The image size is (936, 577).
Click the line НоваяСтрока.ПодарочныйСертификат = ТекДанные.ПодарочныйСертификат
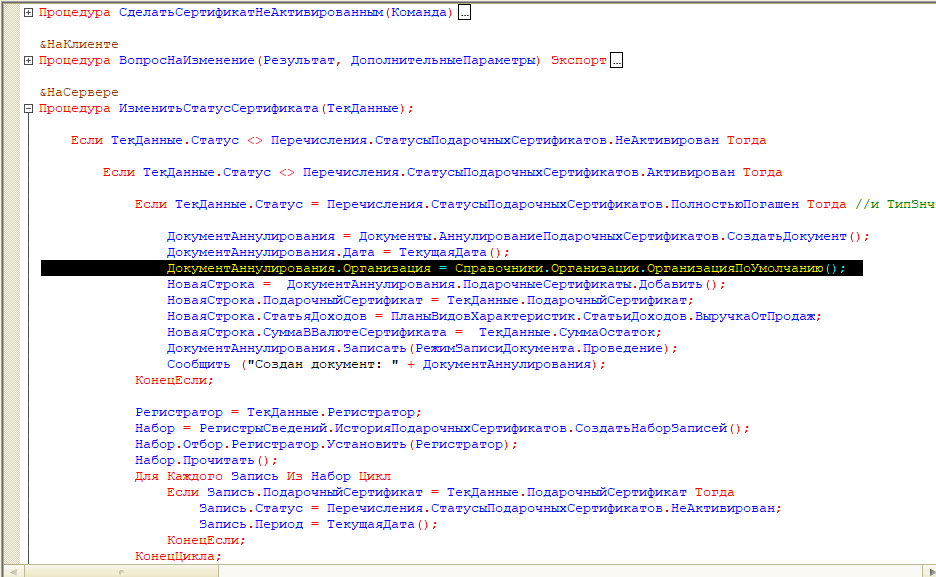pyautogui.click(x=430, y=300)
